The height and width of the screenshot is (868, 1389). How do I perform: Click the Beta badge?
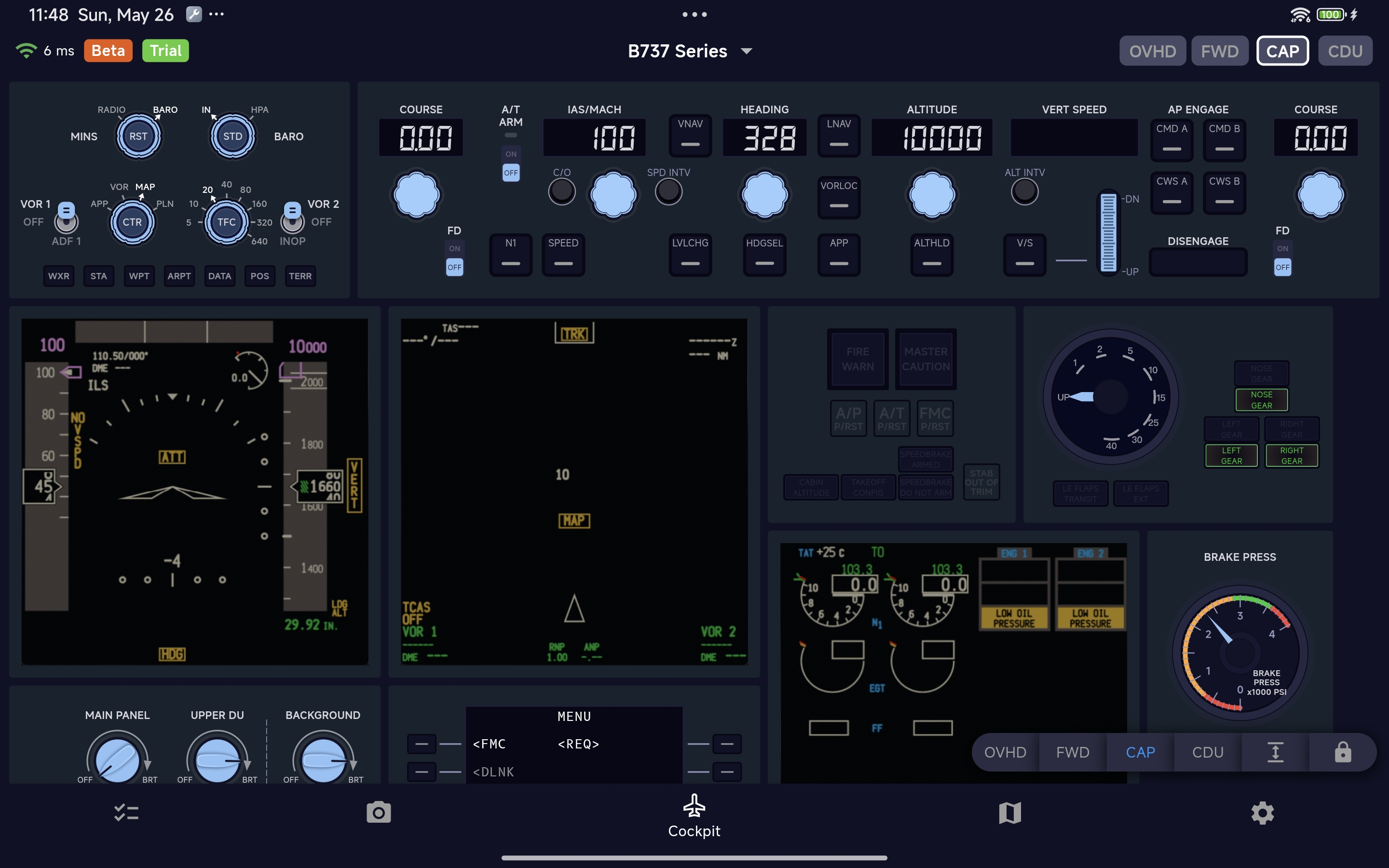108,51
